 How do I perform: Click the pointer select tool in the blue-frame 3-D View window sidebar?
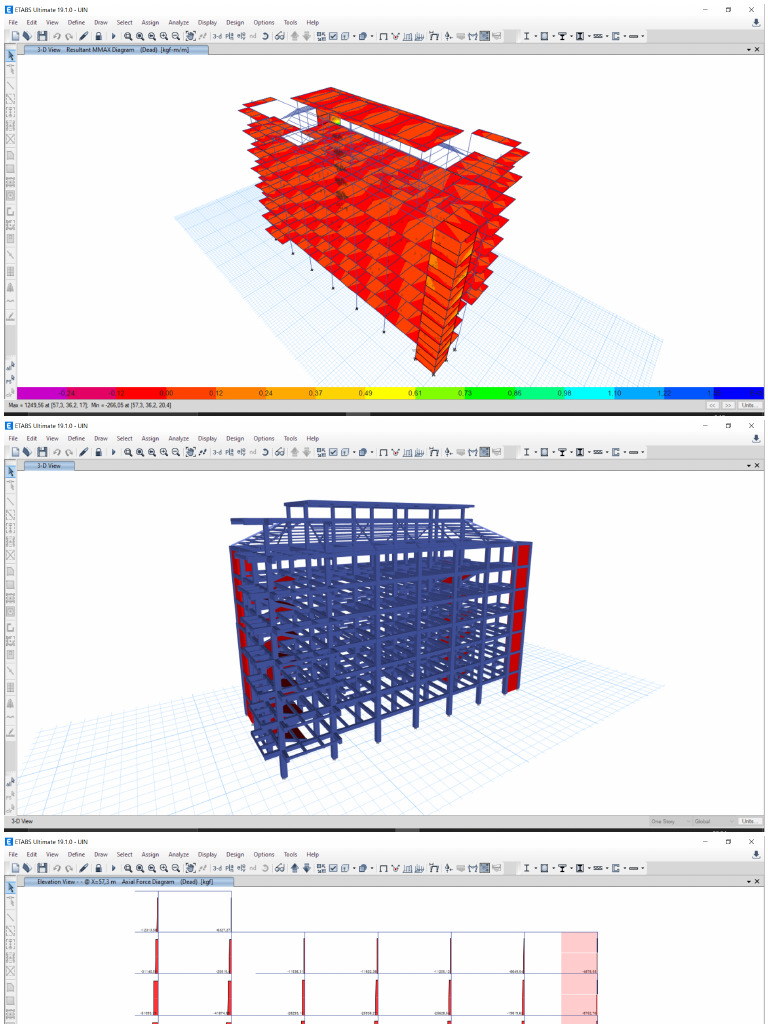[11, 472]
